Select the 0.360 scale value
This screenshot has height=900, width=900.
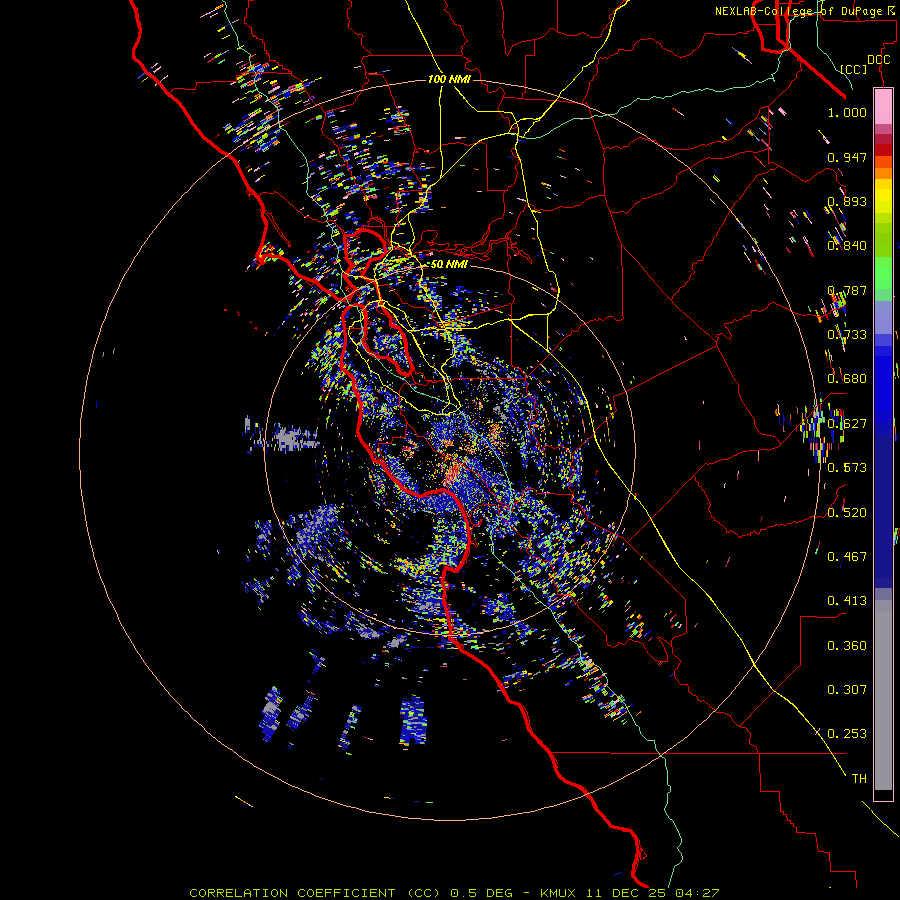pyautogui.click(x=847, y=645)
